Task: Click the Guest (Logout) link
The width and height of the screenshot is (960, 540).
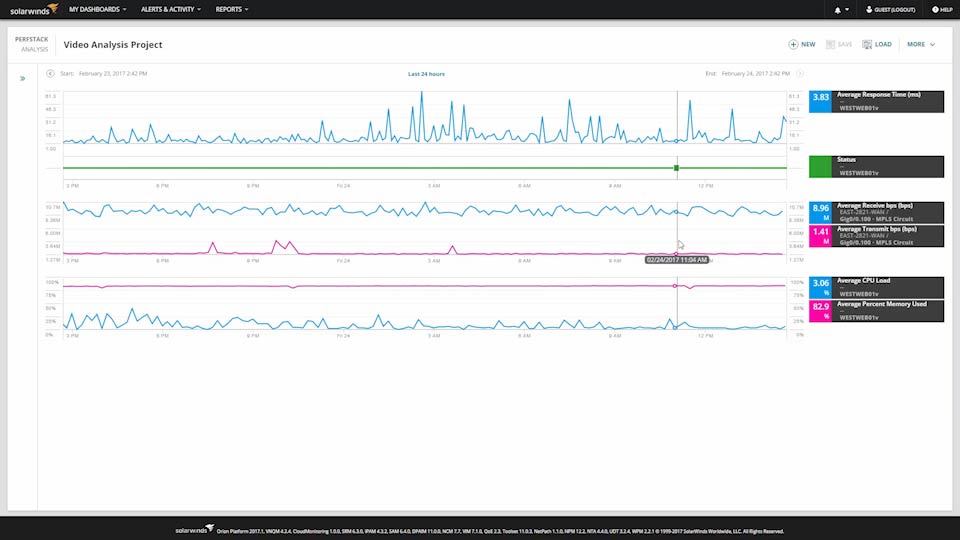Action: [x=890, y=10]
